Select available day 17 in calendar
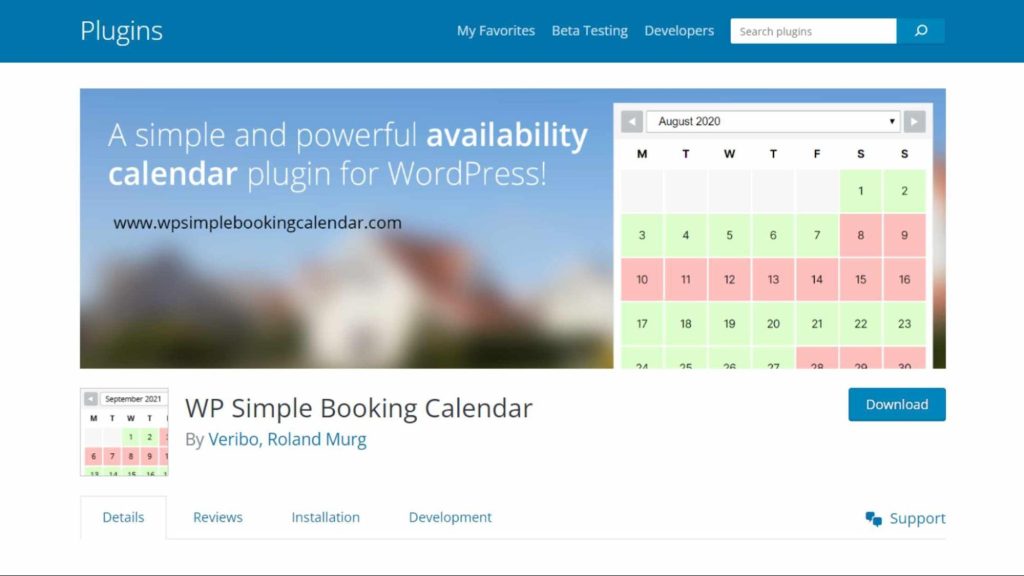 pos(642,324)
